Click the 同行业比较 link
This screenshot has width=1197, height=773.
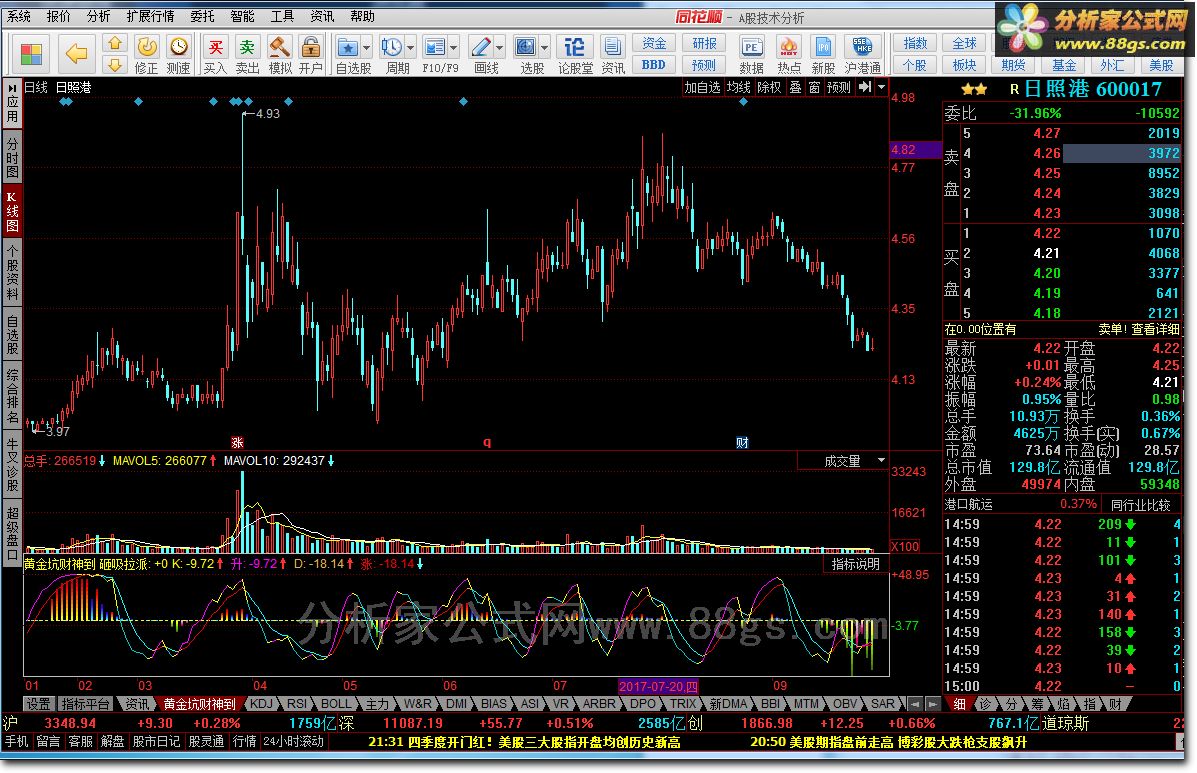1141,504
